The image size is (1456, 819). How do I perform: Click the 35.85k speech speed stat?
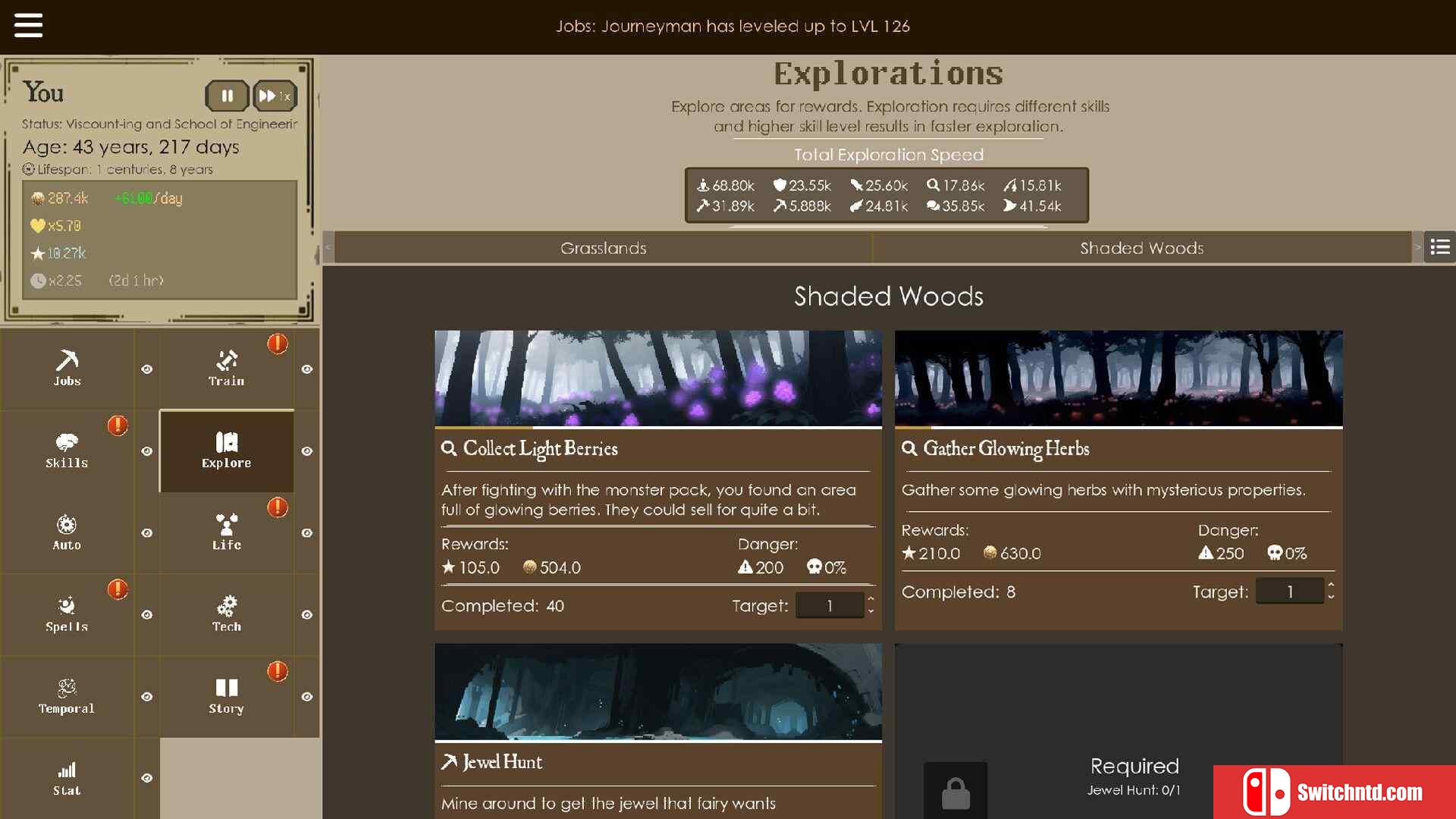tap(955, 206)
